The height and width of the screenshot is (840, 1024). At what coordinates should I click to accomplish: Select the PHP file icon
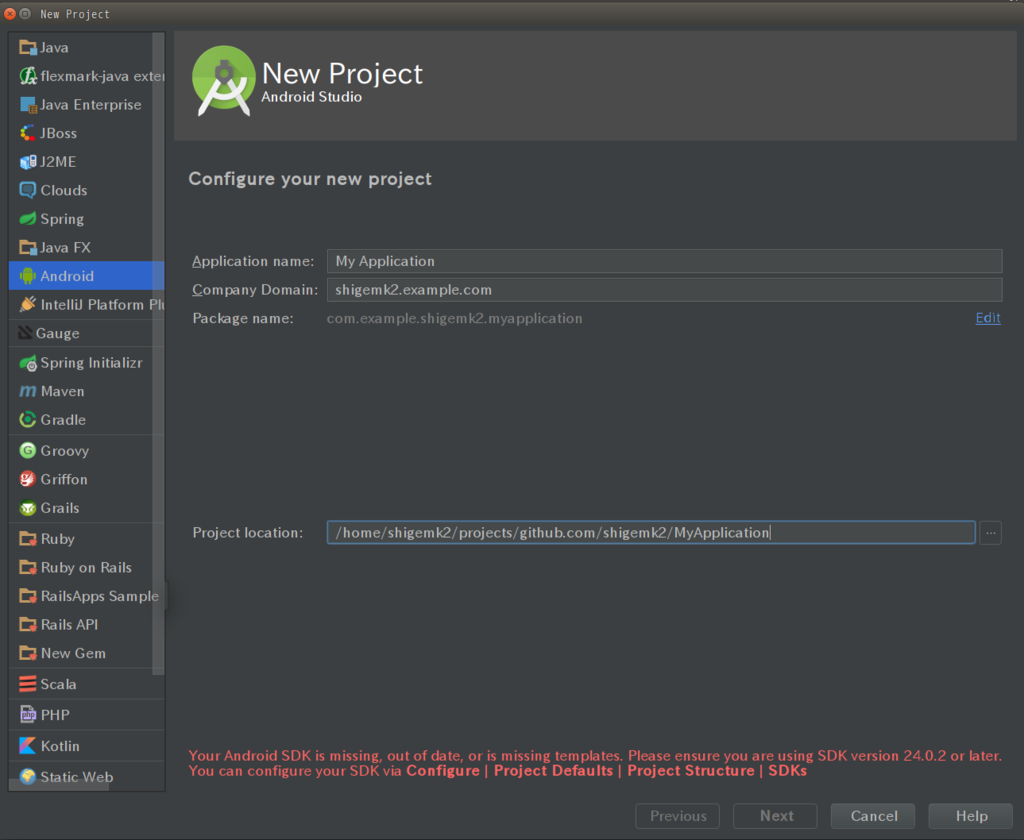pos(27,715)
